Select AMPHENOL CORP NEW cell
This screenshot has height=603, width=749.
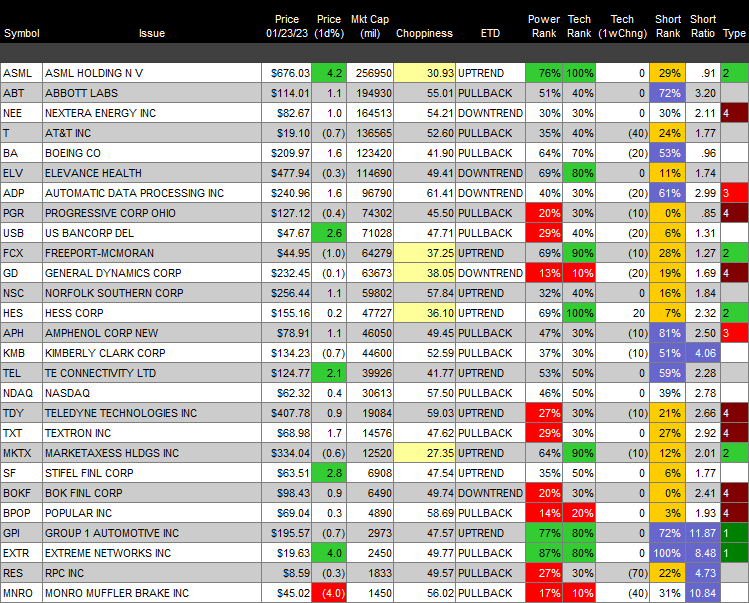click(x=152, y=334)
